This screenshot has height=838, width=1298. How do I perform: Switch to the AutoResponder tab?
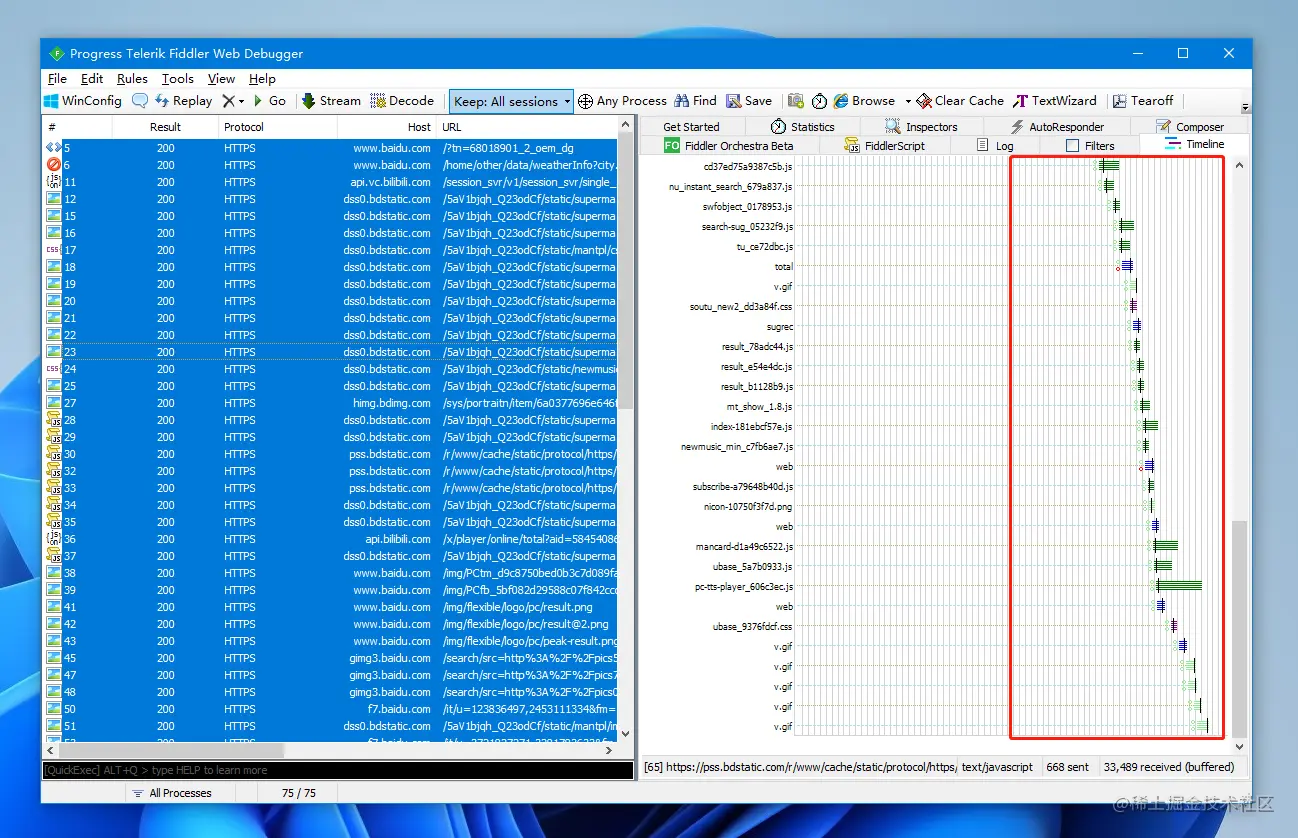point(1057,127)
